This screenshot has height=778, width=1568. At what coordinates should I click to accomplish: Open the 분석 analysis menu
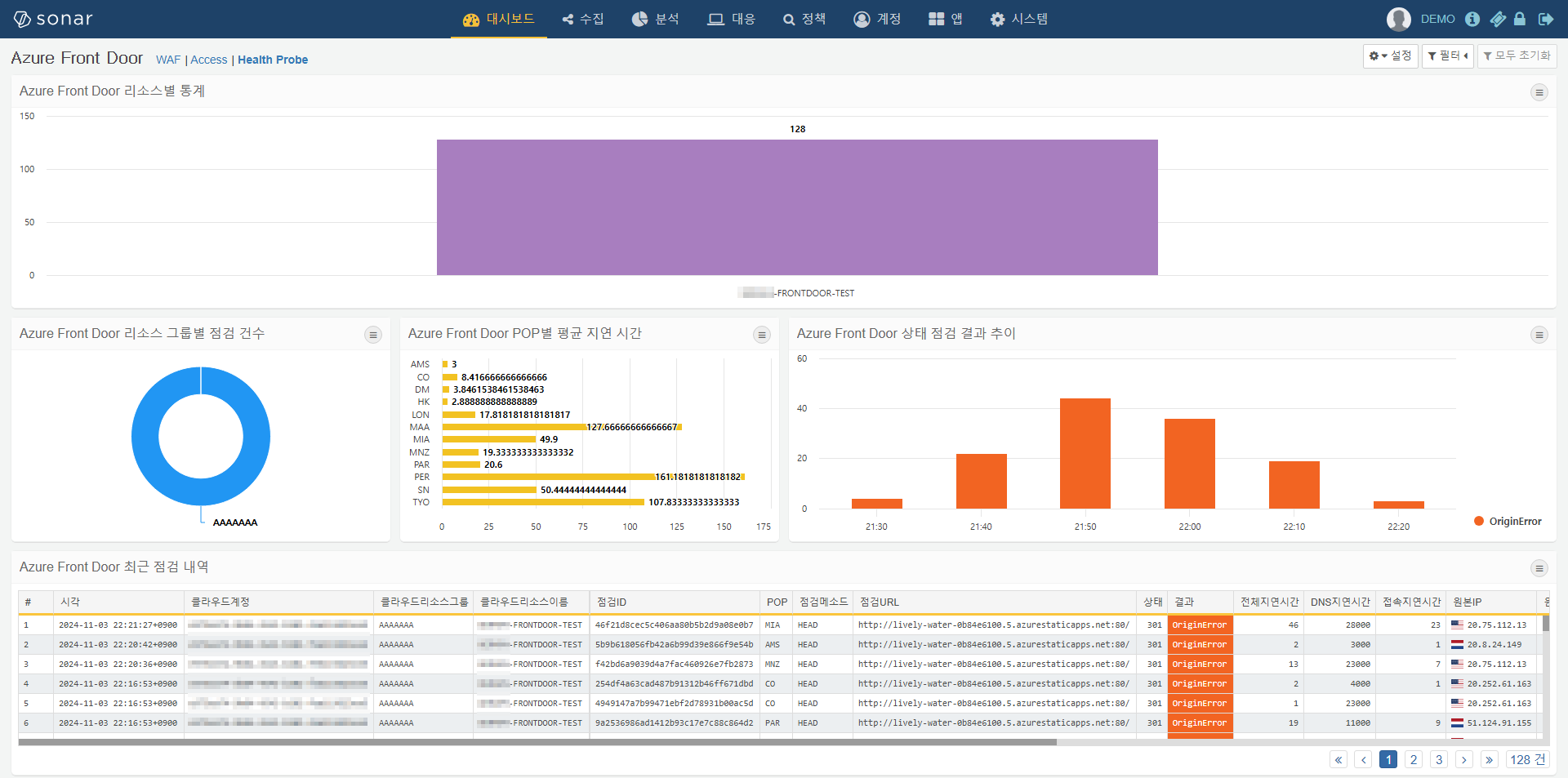(x=655, y=19)
